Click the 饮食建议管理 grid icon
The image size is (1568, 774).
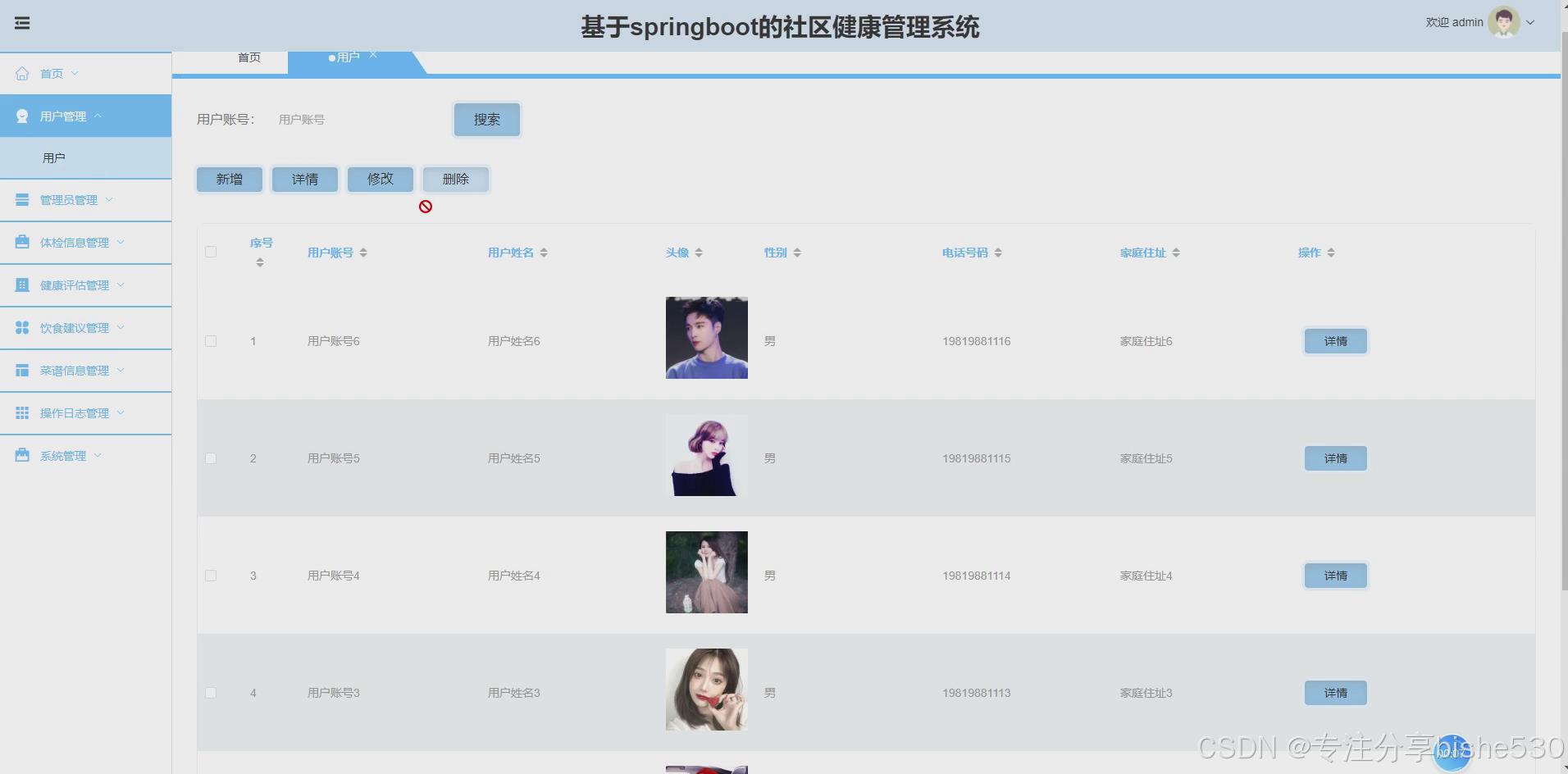tap(22, 328)
